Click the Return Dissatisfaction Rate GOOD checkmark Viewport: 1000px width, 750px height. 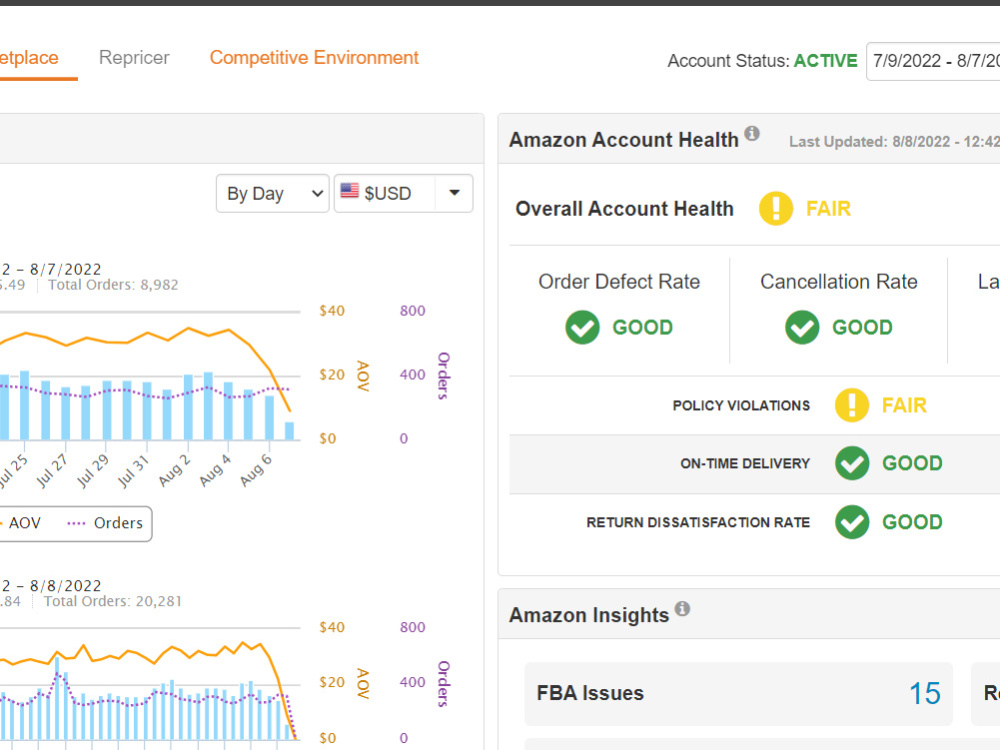tap(851, 521)
